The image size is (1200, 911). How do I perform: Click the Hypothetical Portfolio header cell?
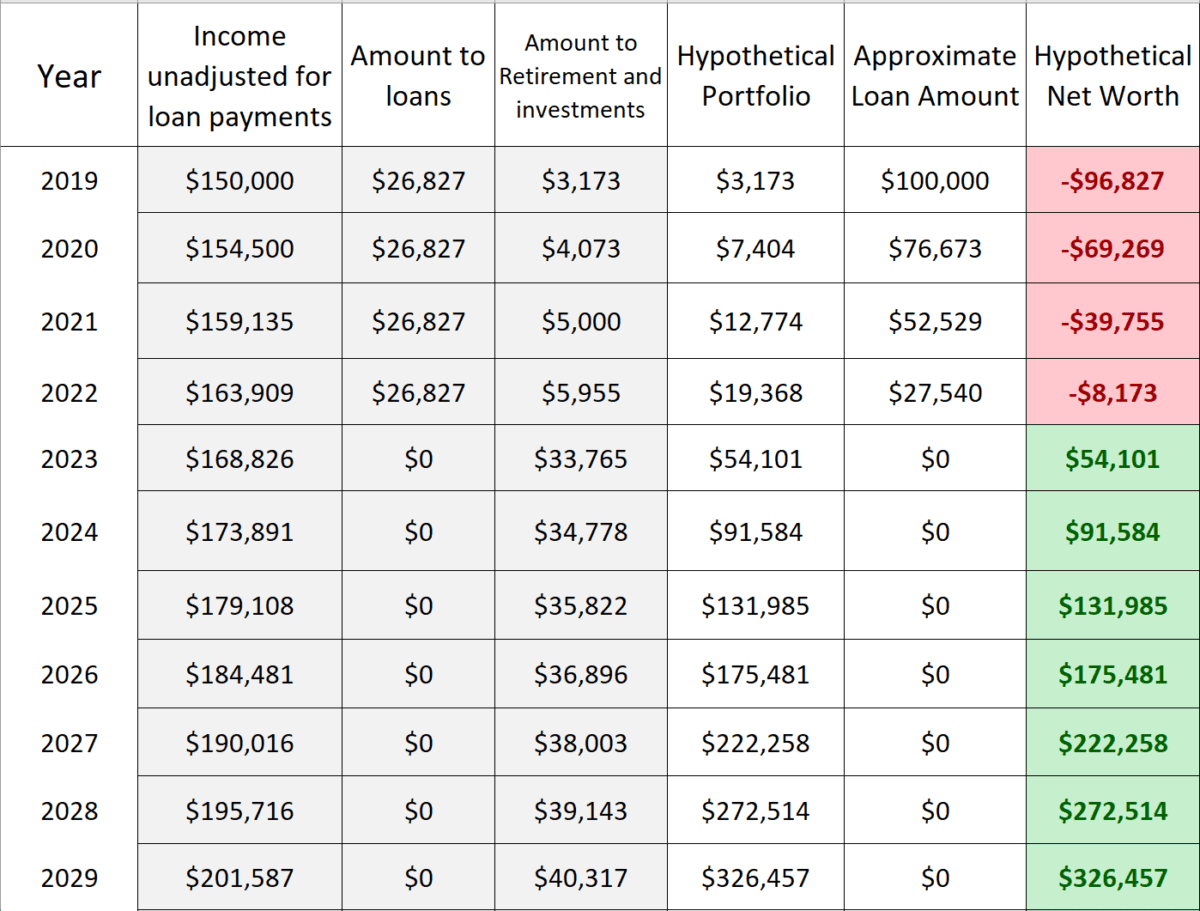tap(755, 75)
